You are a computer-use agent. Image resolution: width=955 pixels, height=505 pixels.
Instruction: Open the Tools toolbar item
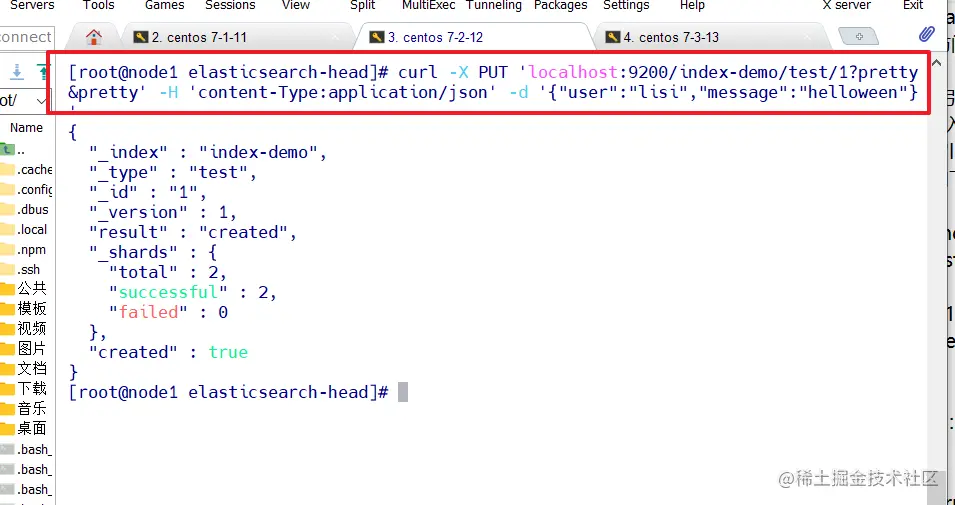pos(99,5)
